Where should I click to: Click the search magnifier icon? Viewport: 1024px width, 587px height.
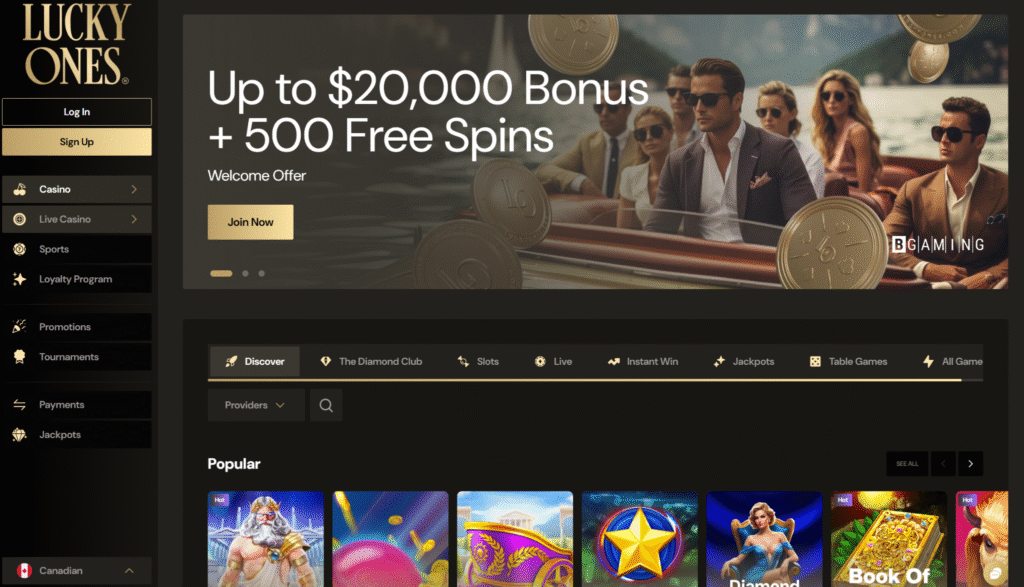point(326,405)
